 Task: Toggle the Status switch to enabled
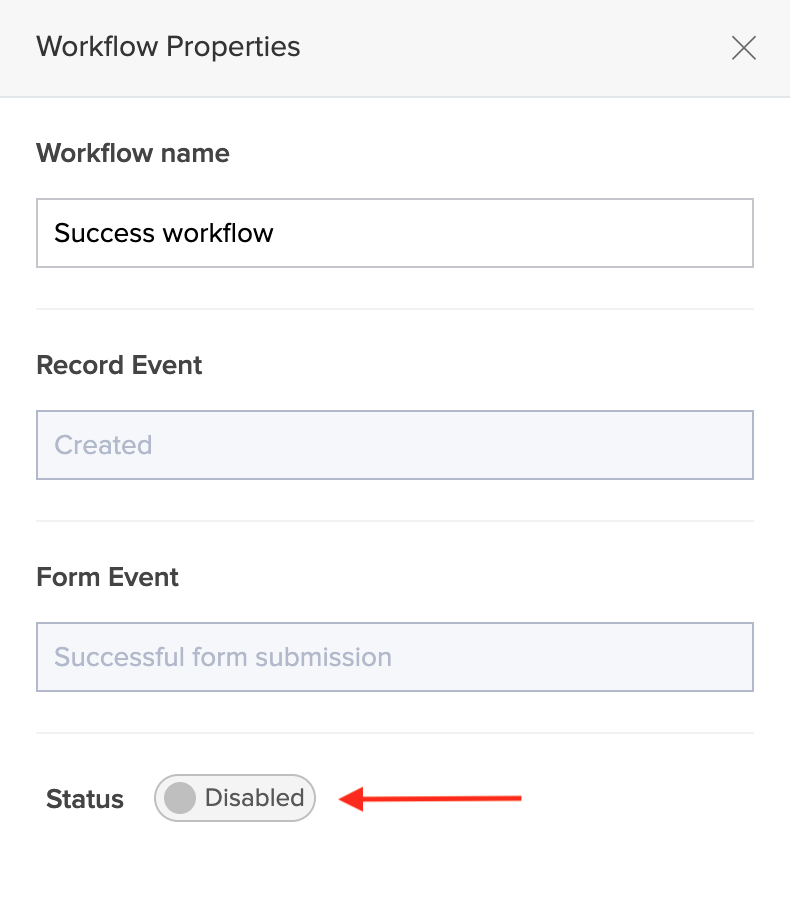pyautogui.click(x=235, y=798)
